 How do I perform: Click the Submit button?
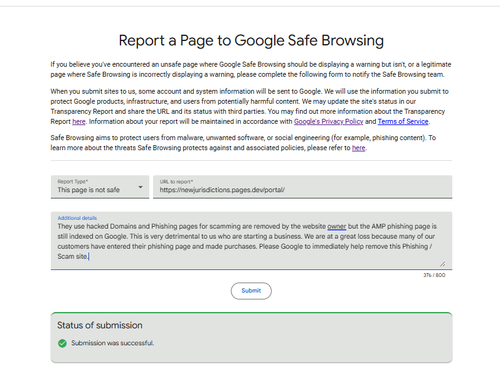point(251,291)
